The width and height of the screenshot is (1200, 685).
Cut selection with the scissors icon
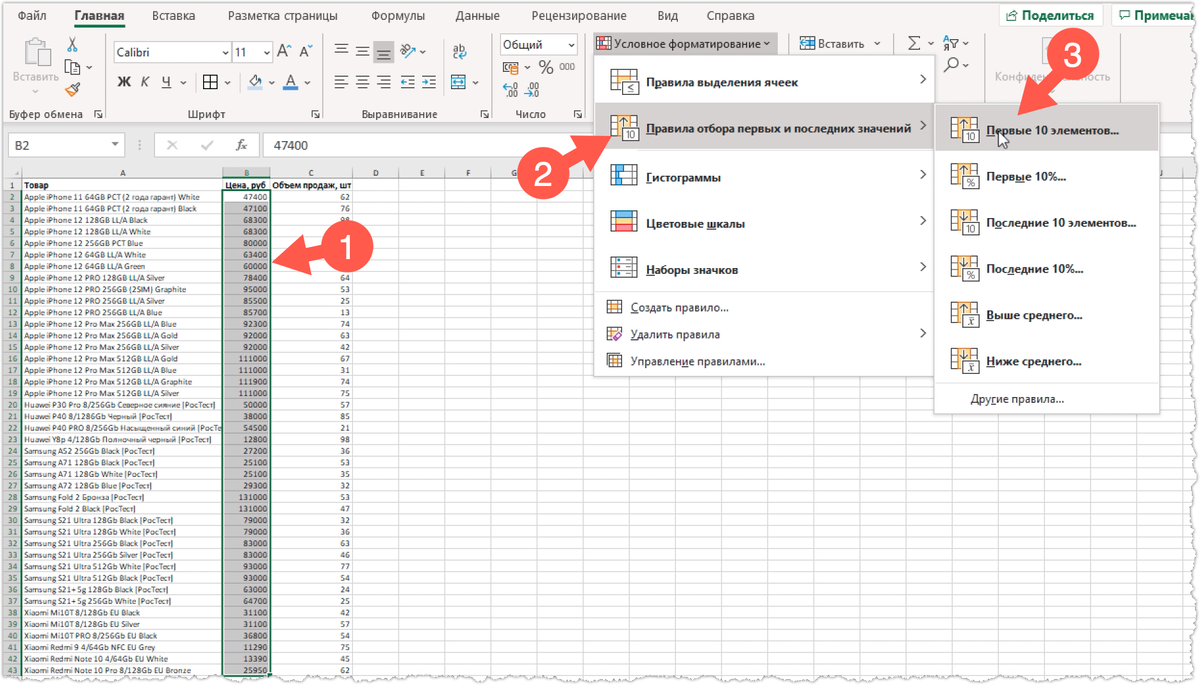click(72, 45)
